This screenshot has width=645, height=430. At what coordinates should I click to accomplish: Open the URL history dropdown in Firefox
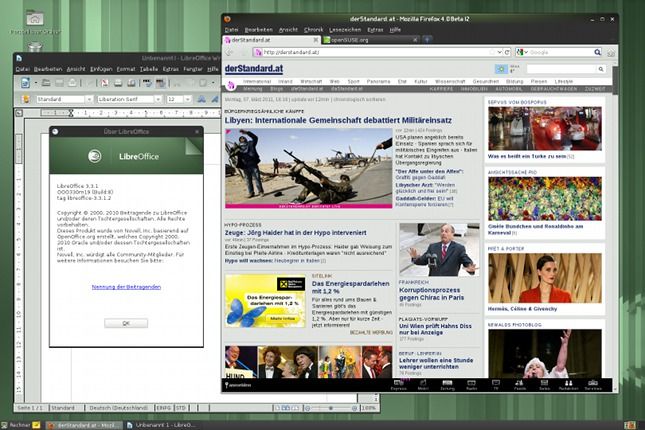pos(499,52)
